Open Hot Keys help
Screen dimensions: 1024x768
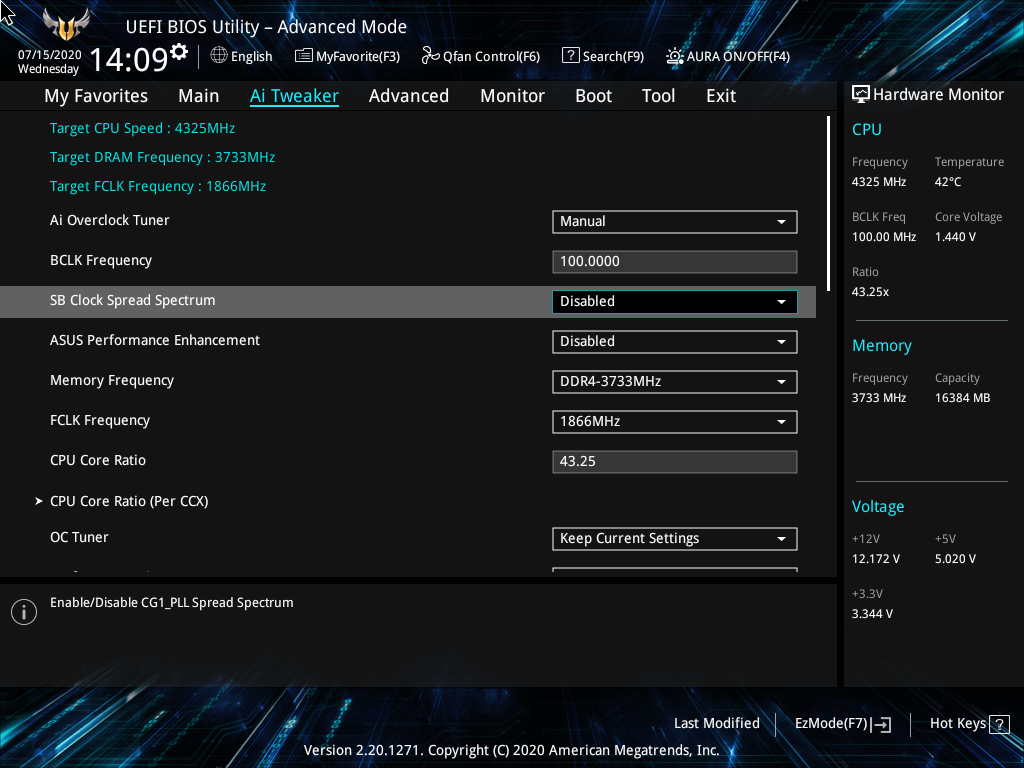click(x=969, y=724)
